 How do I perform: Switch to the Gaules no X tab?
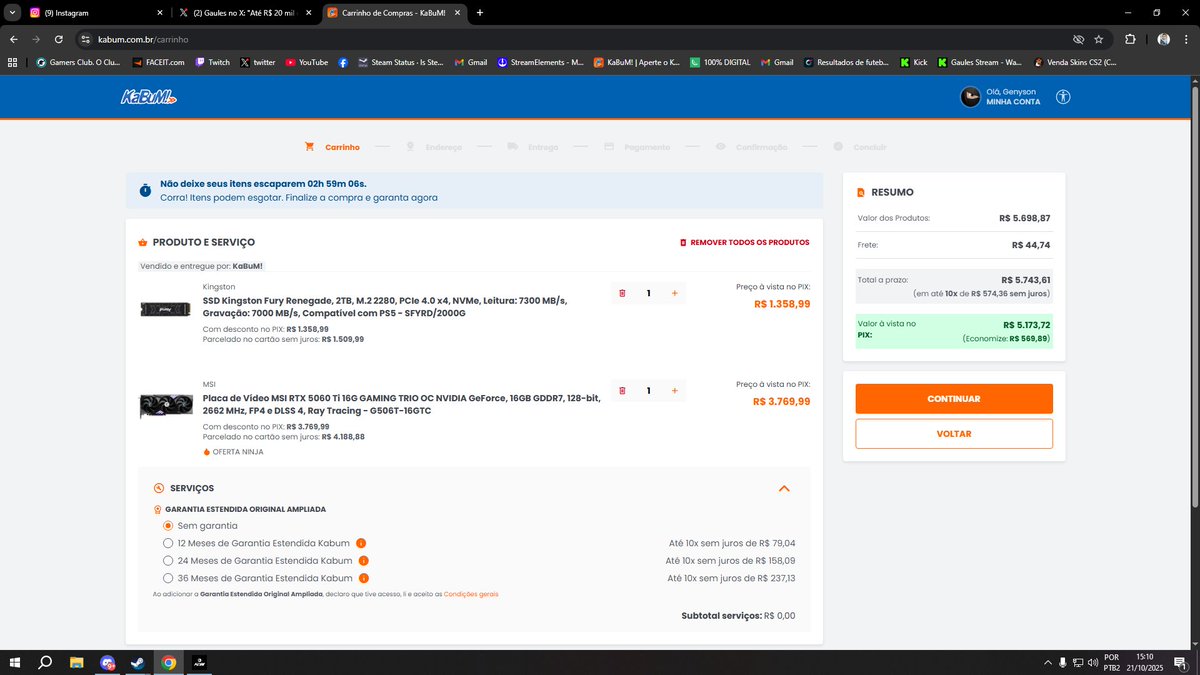click(x=245, y=13)
